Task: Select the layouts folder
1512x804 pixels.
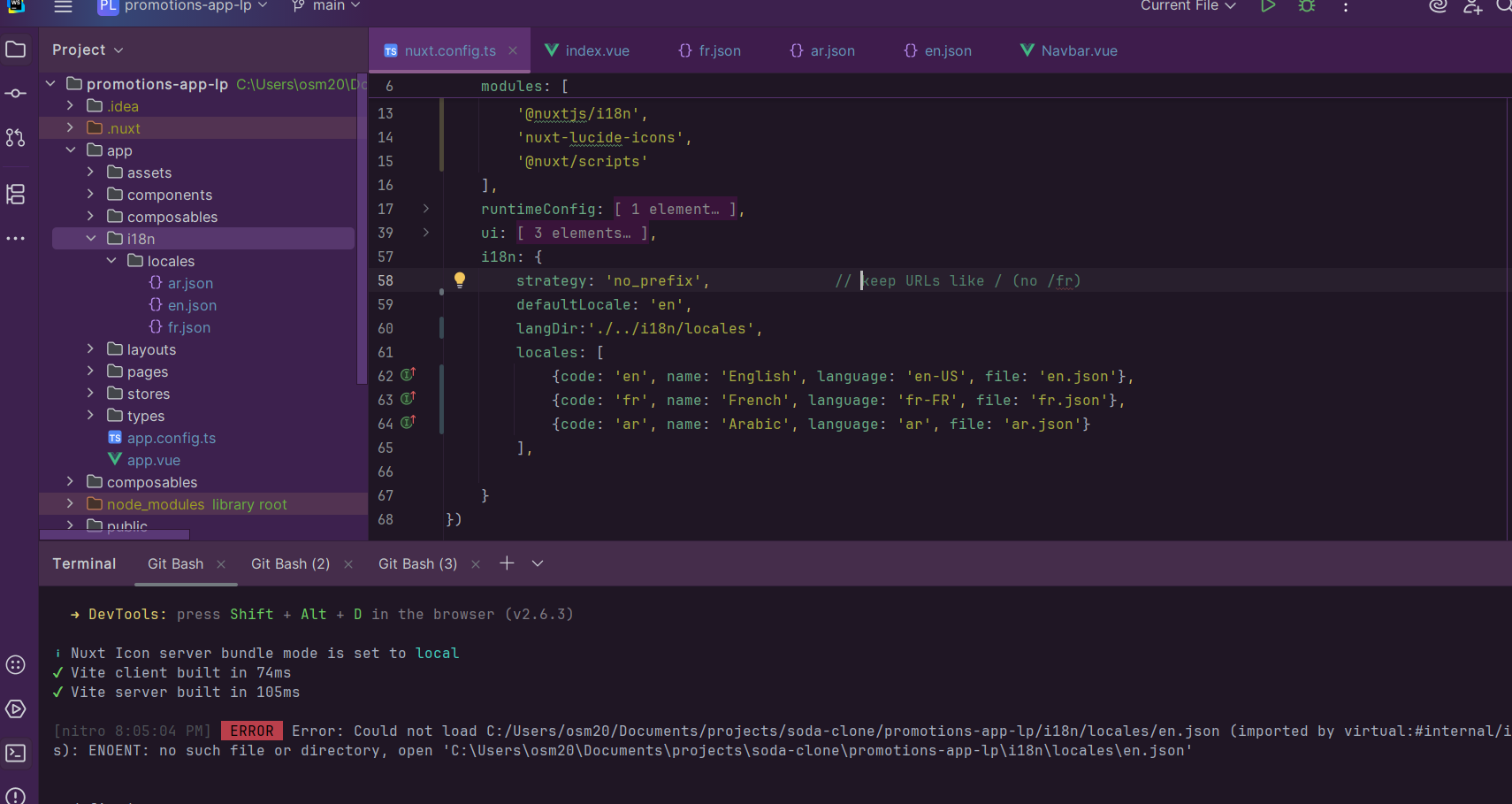Action: click(151, 349)
